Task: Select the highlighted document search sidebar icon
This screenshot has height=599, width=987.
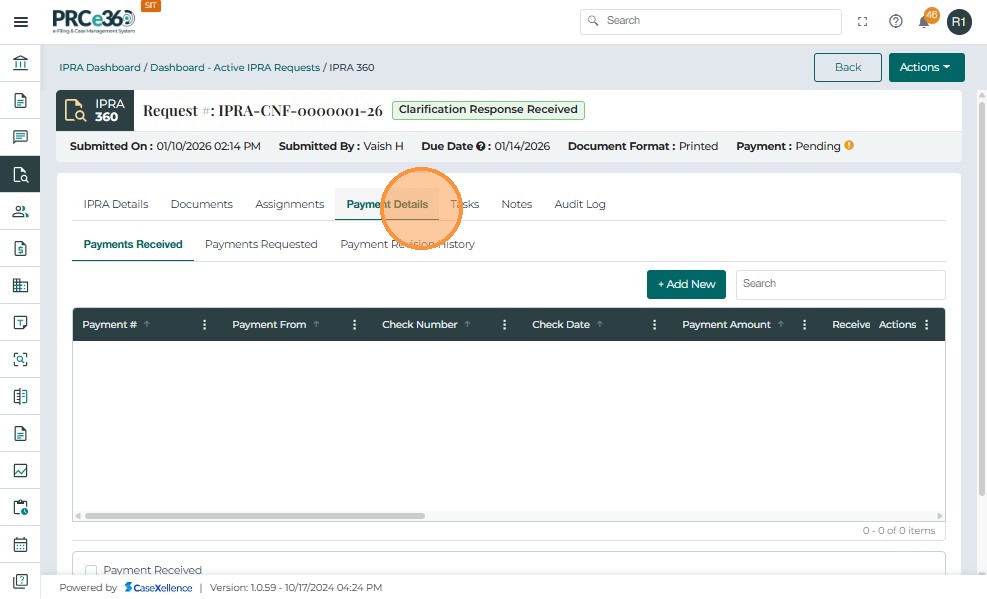Action: coord(20,174)
